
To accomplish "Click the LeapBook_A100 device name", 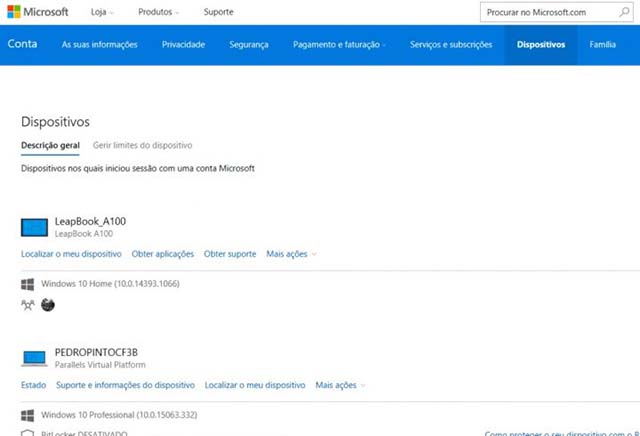I will click(90, 222).
